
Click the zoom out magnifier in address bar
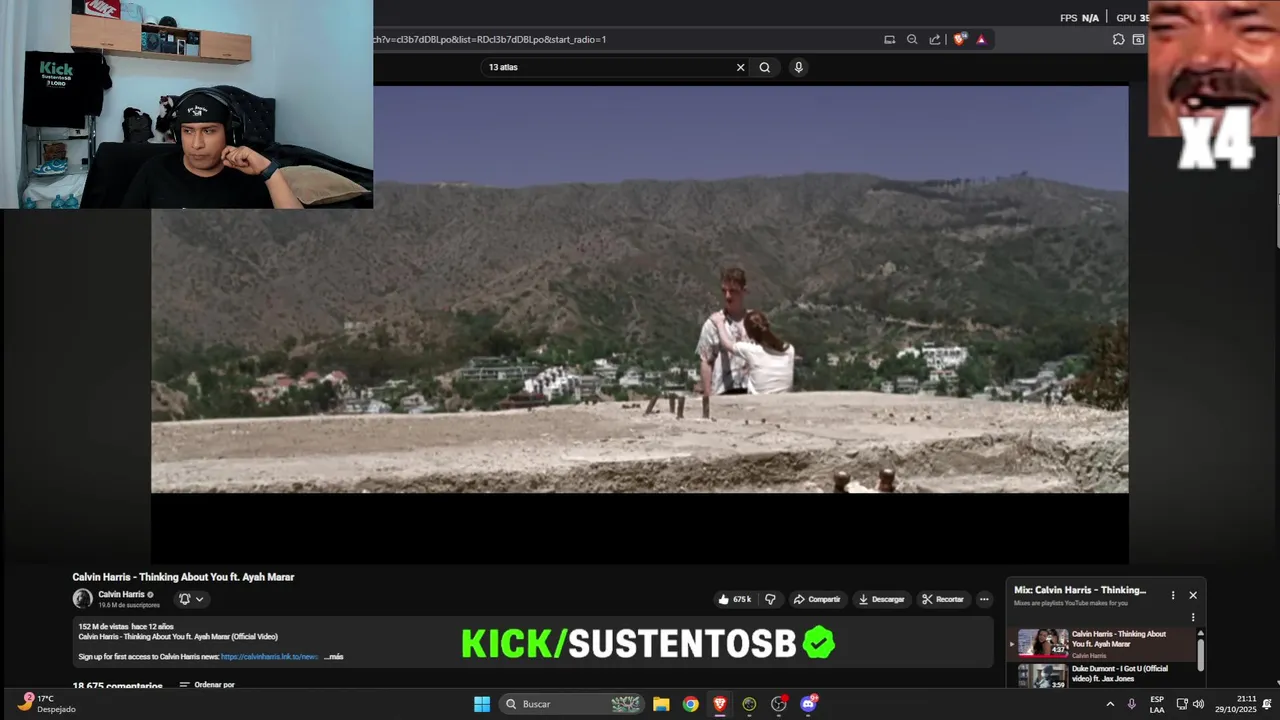[912, 40]
